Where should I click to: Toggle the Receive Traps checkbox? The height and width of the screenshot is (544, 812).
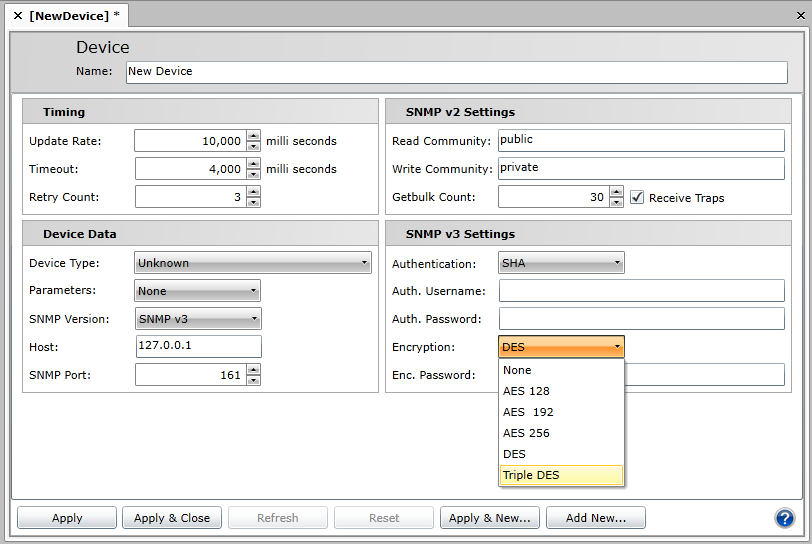click(637, 197)
